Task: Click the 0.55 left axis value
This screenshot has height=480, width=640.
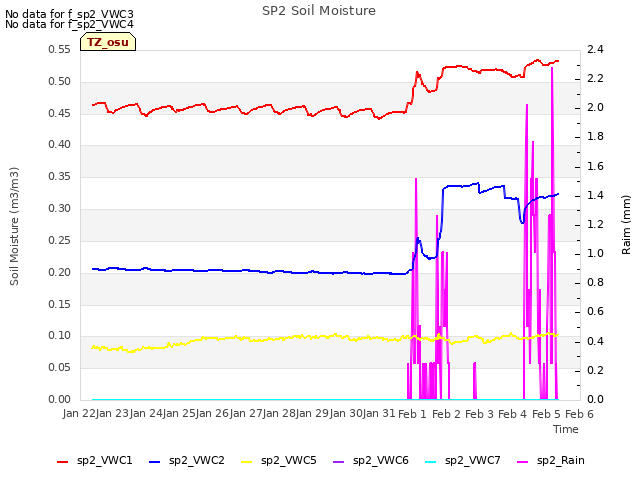Action: [60, 49]
